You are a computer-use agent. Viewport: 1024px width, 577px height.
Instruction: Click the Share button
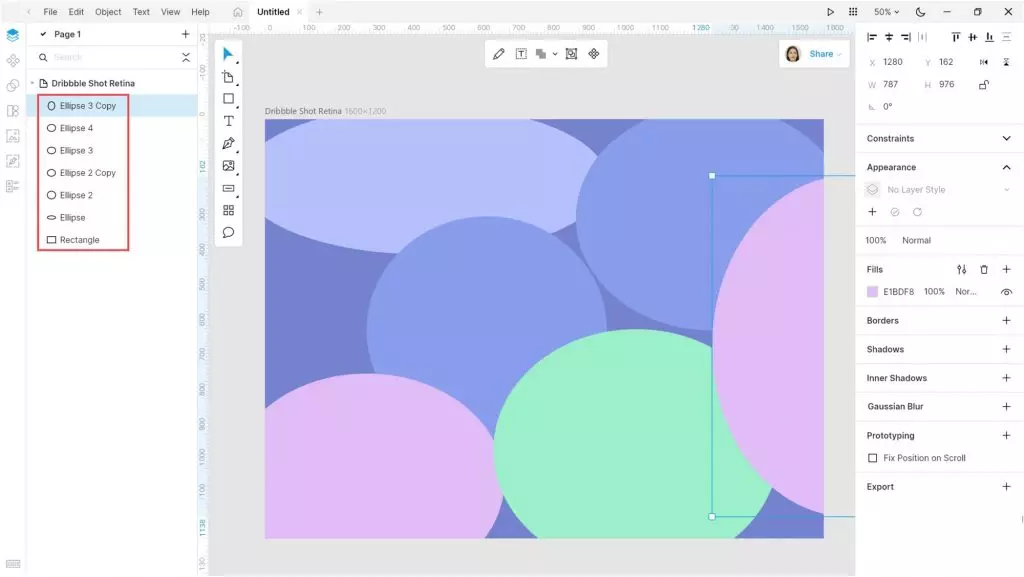coord(825,54)
